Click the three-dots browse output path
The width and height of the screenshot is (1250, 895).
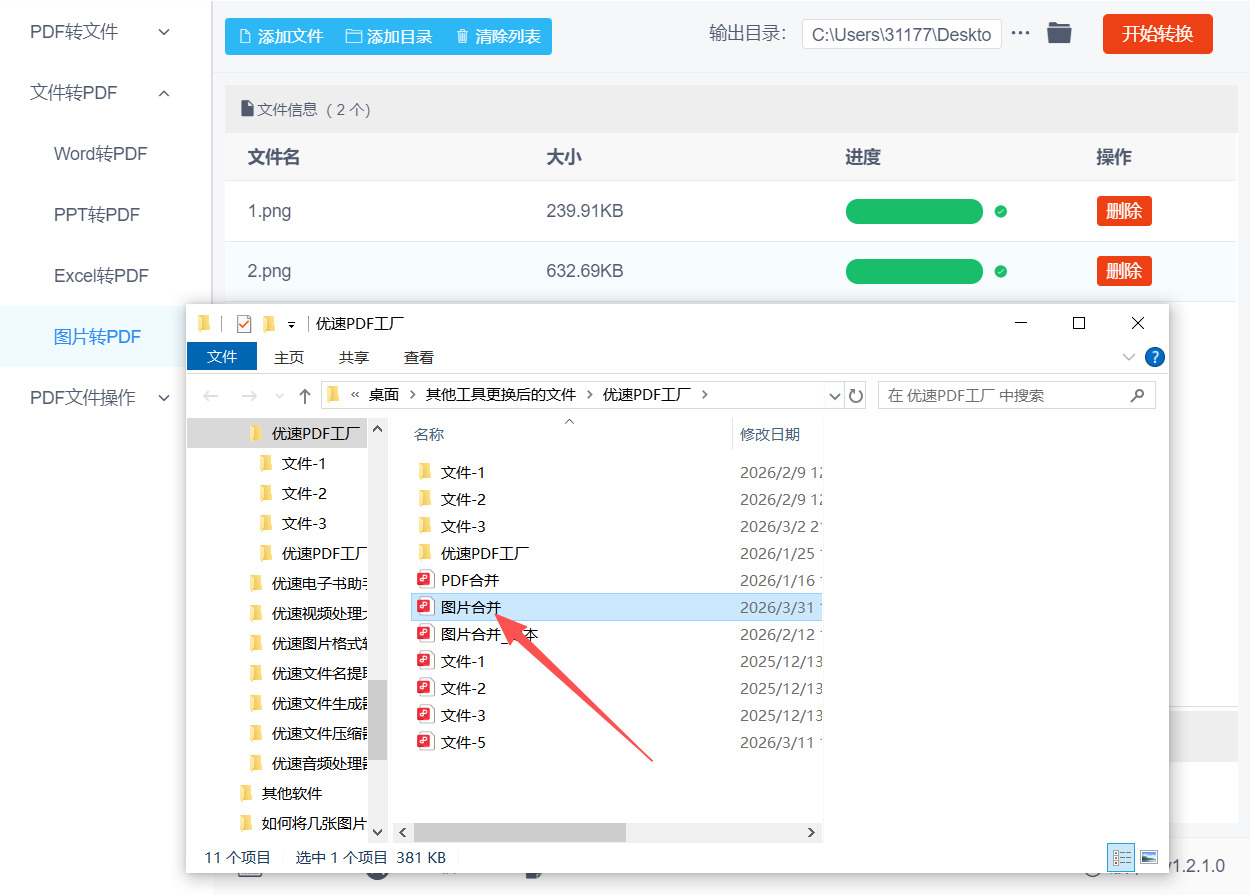1020,33
